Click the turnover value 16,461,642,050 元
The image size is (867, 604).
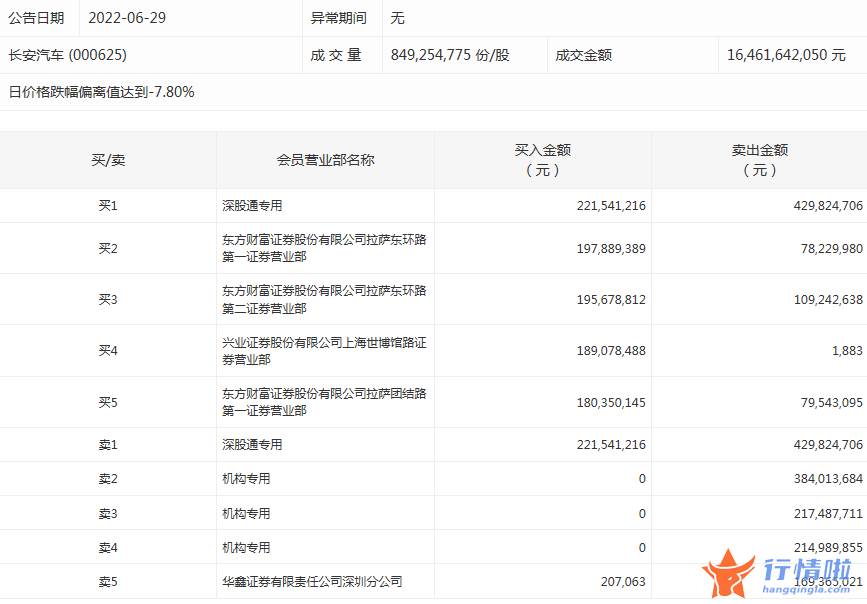[786, 55]
